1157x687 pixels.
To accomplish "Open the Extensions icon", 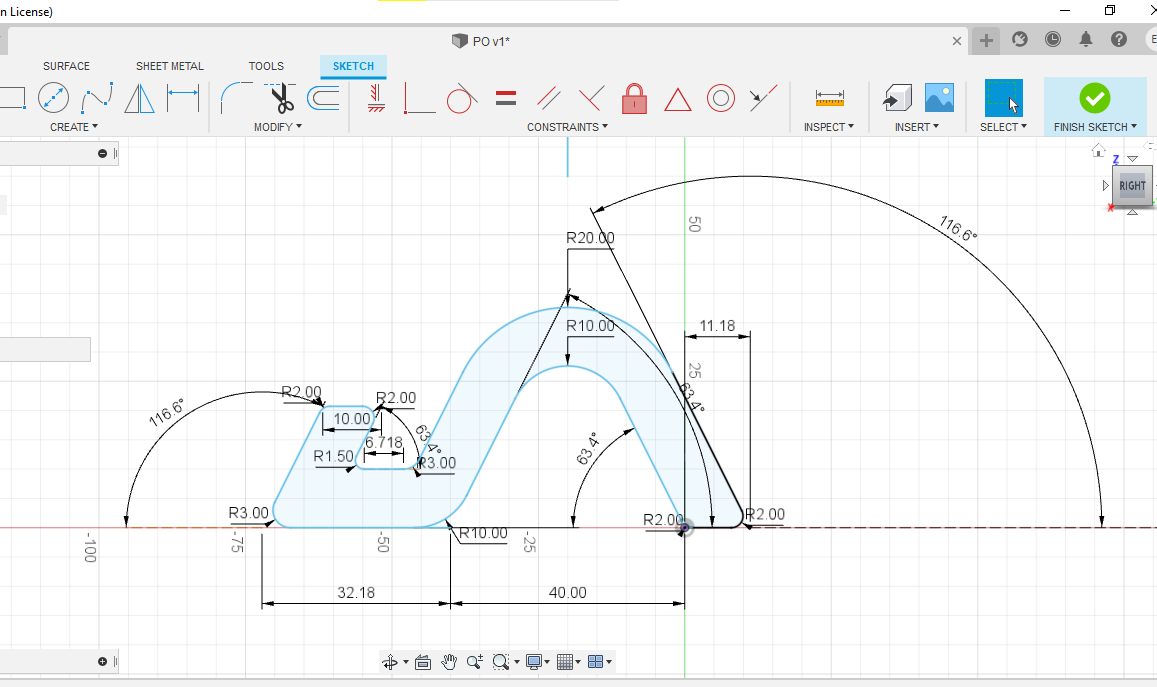I will point(1020,39).
